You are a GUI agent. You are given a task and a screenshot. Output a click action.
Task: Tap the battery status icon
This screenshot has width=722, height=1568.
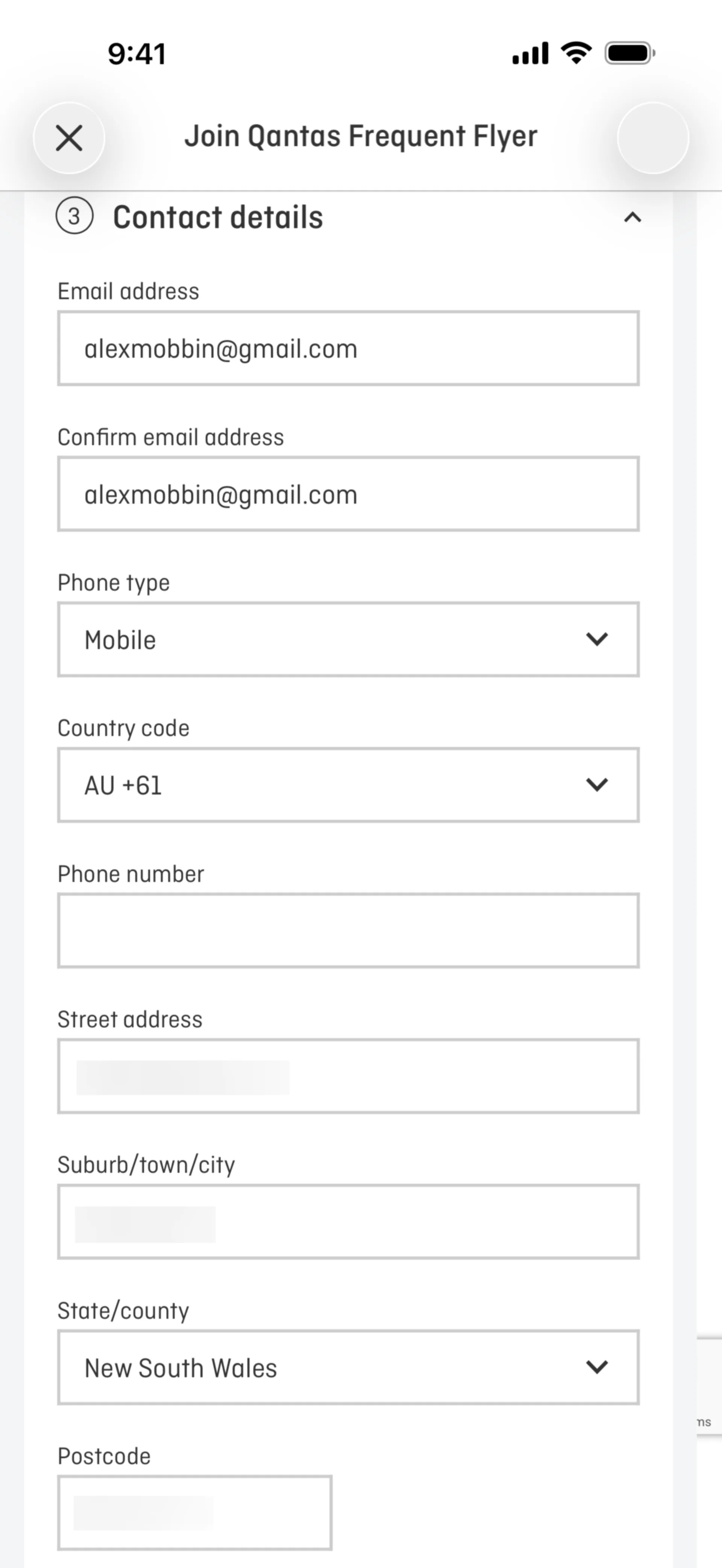[x=629, y=53]
